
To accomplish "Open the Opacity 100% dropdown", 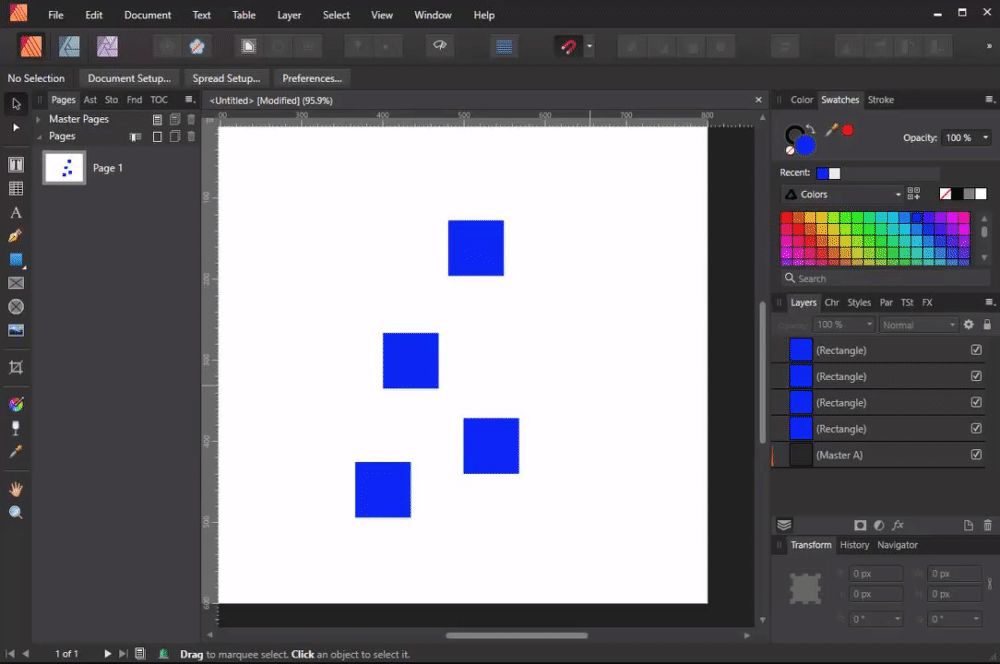I will tap(966, 138).
